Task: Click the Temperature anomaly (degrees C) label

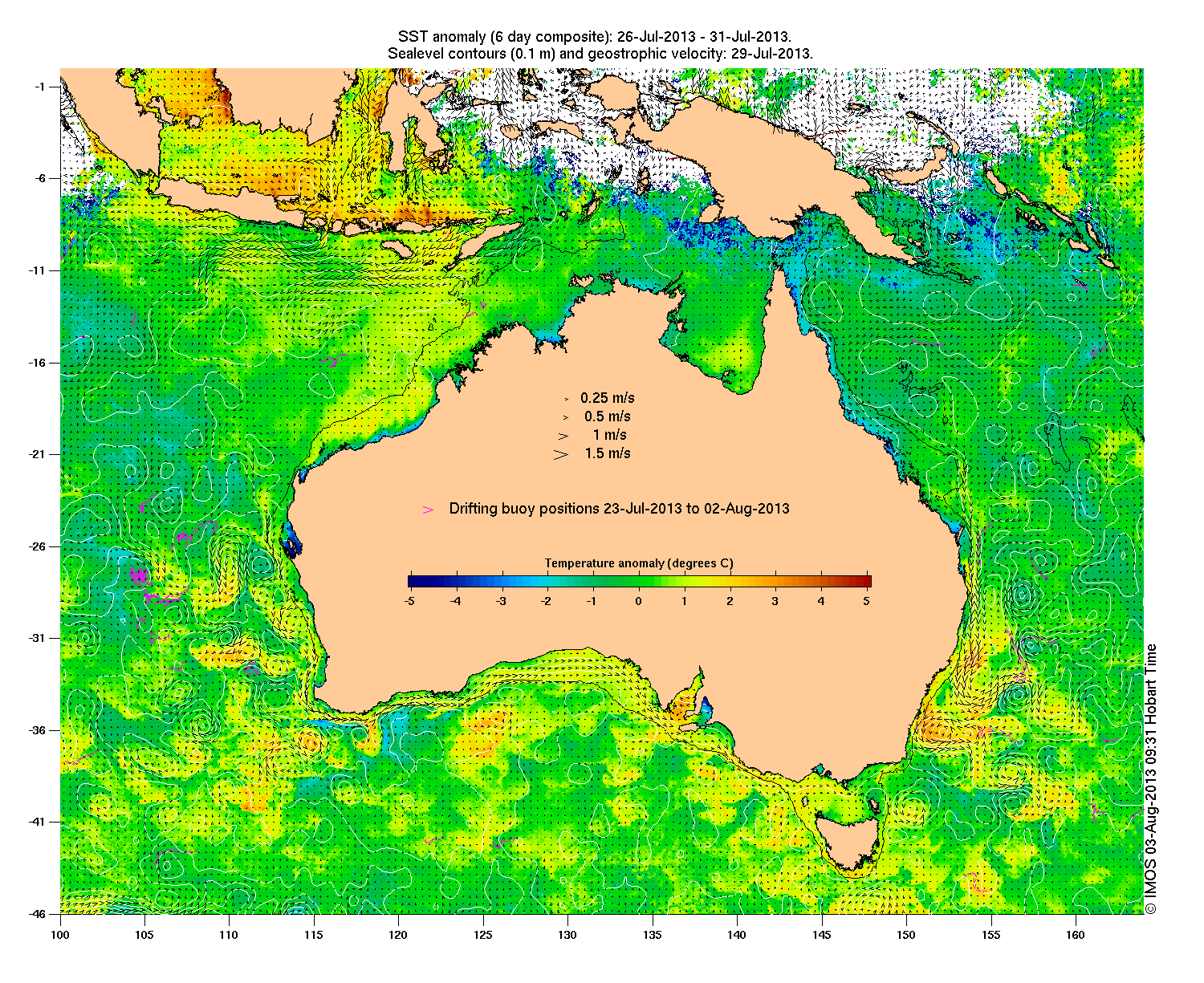Action: pyautogui.click(x=639, y=563)
